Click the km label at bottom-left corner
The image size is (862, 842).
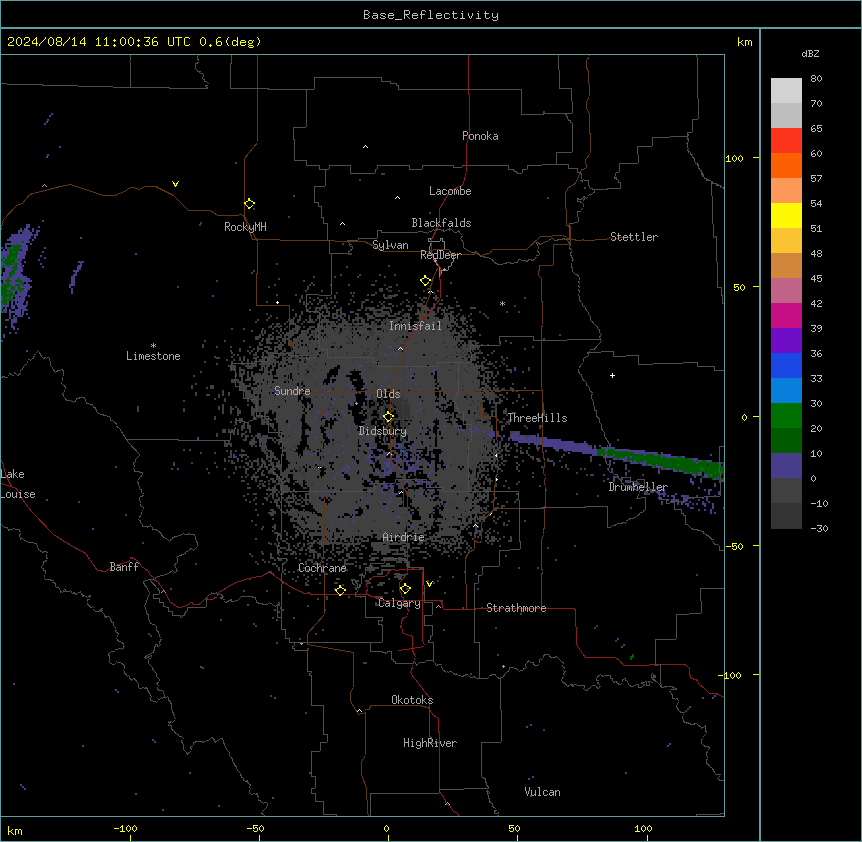click(15, 830)
